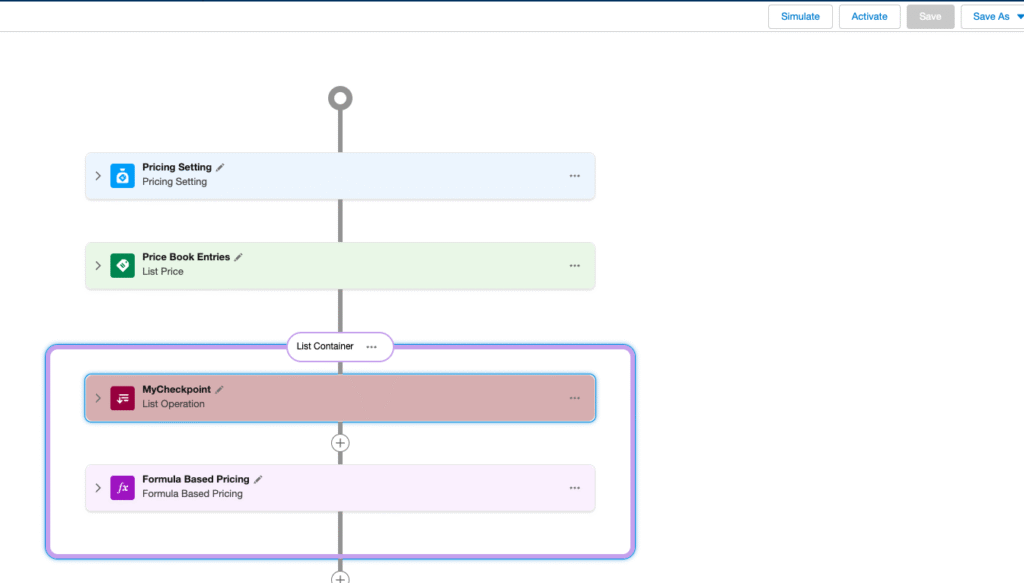Expand the Price Book Entries element
The width and height of the screenshot is (1024, 583).
98,265
